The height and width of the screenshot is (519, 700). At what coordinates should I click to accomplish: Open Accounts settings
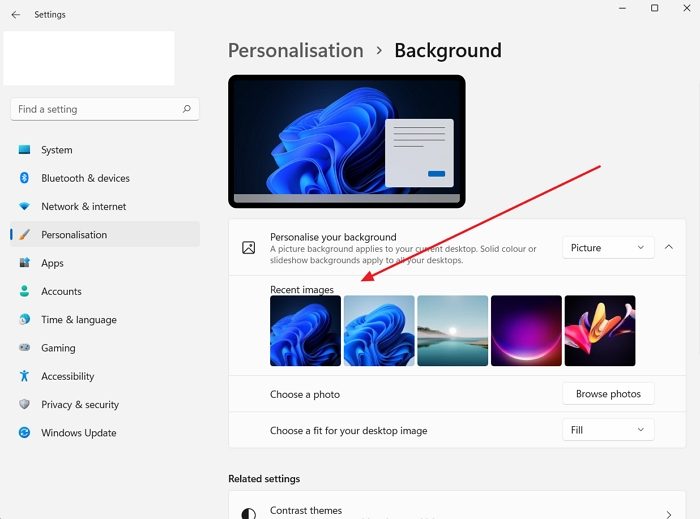pos(105,291)
